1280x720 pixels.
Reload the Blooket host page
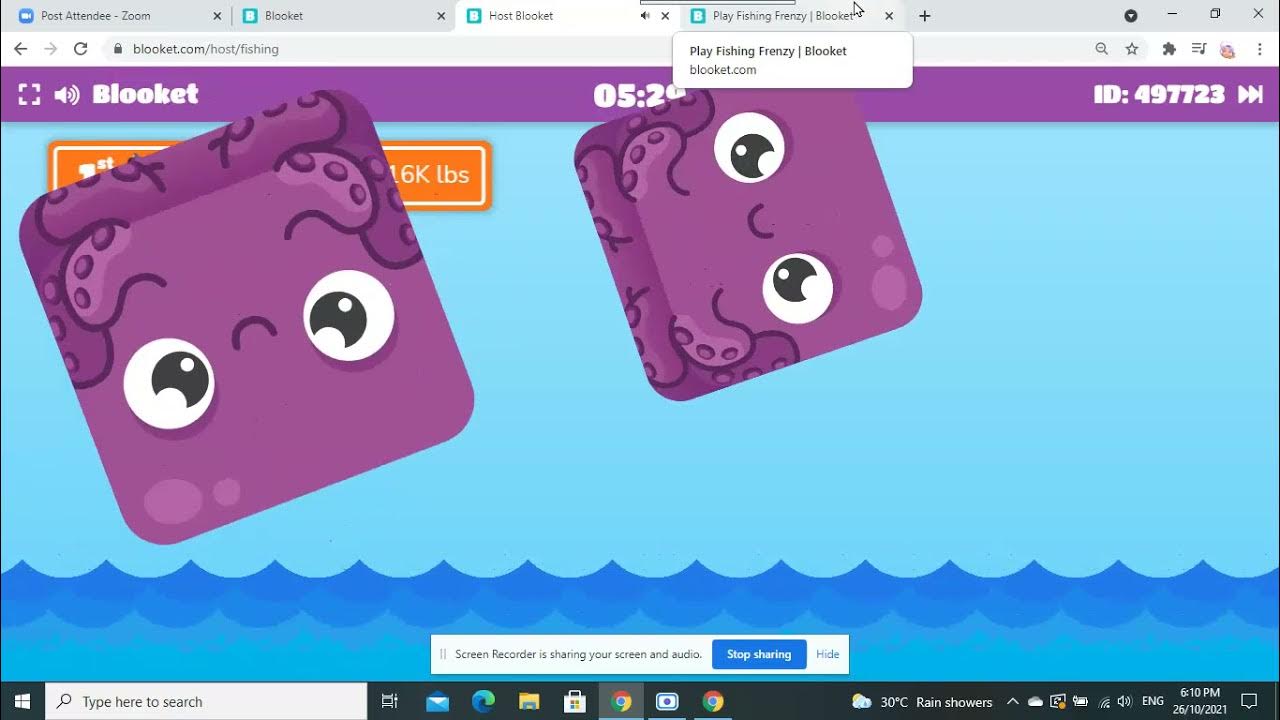click(x=81, y=49)
